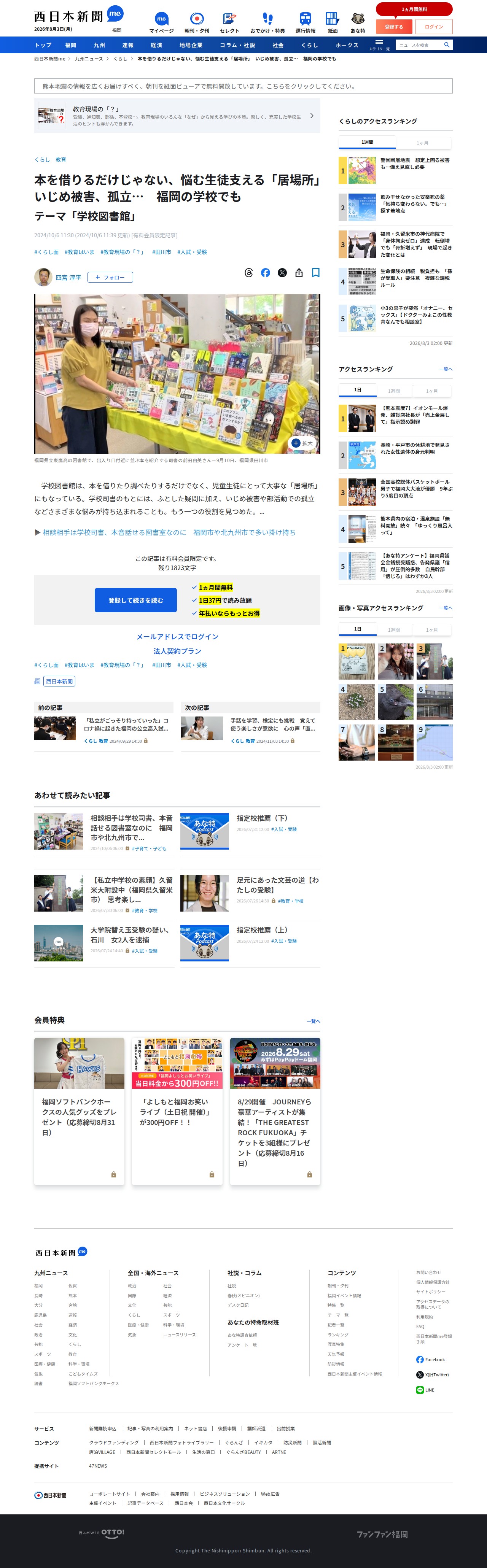487x1568 pixels.
Task: Select 福岡 in the blue navigation bar
Action: 71,45
